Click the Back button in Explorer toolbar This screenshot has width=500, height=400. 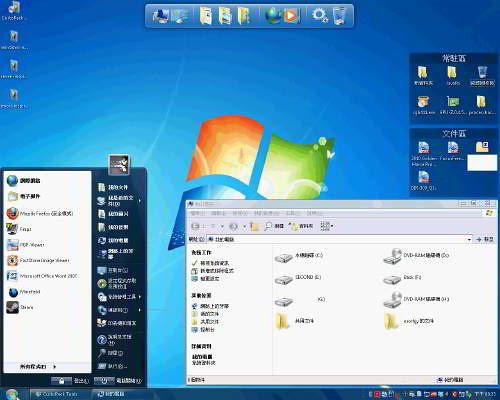[204, 226]
